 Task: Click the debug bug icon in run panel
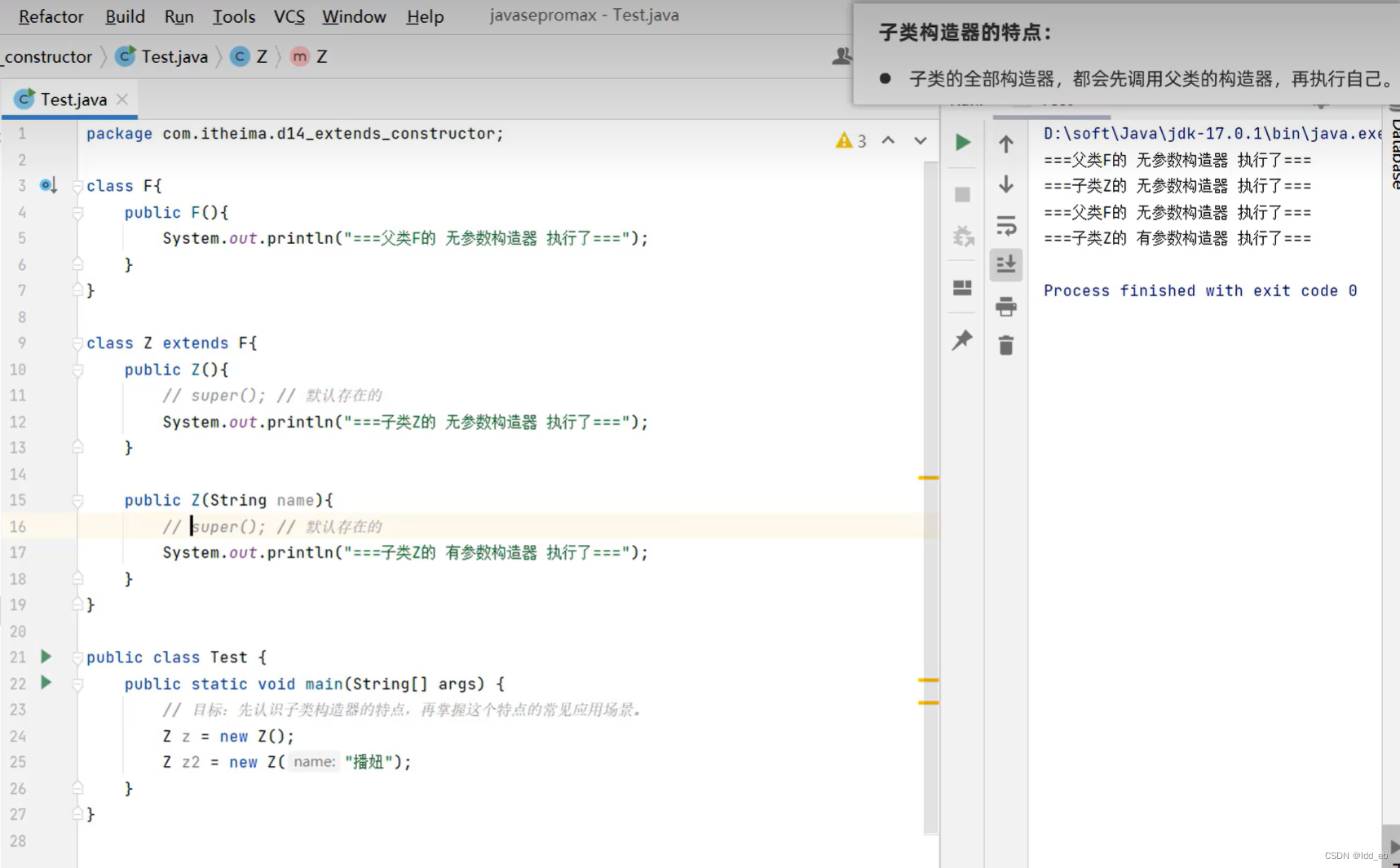tap(963, 236)
